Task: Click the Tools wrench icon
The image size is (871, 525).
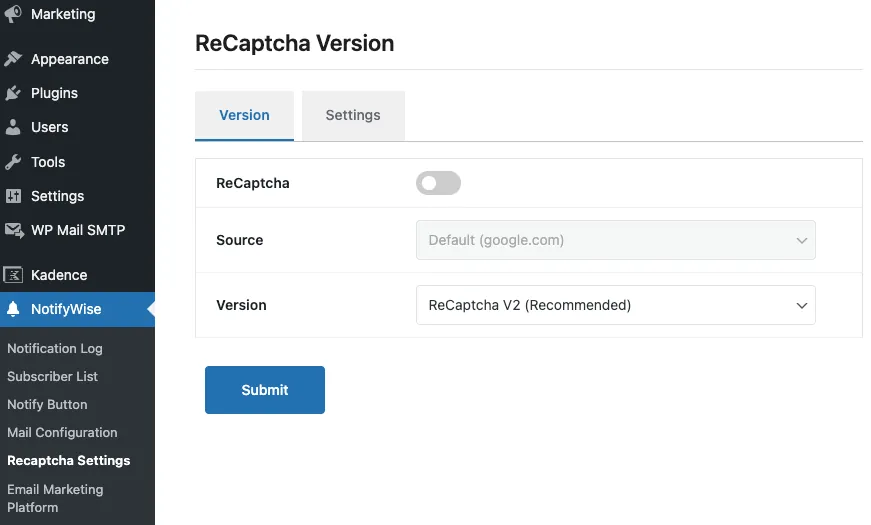Action: tap(13, 162)
